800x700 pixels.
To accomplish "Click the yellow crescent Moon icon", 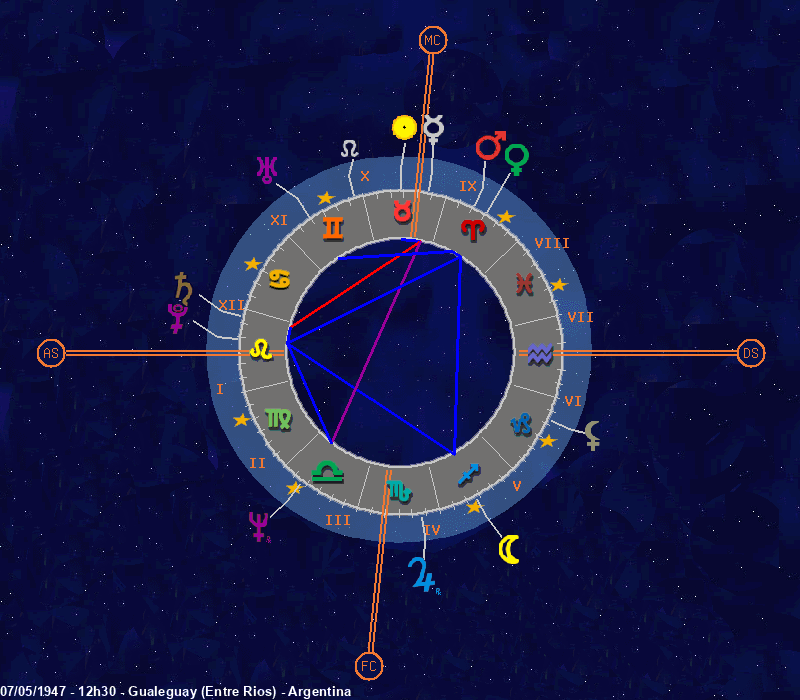I will 510,549.
